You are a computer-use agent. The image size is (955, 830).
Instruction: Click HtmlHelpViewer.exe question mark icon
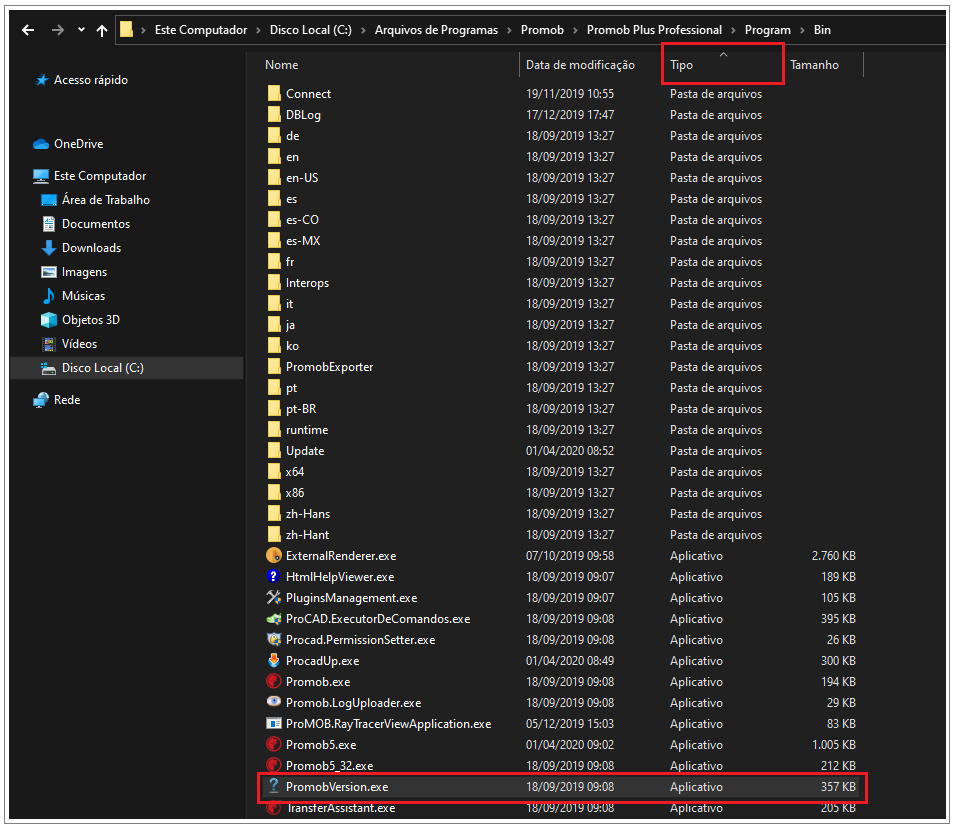click(x=274, y=577)
